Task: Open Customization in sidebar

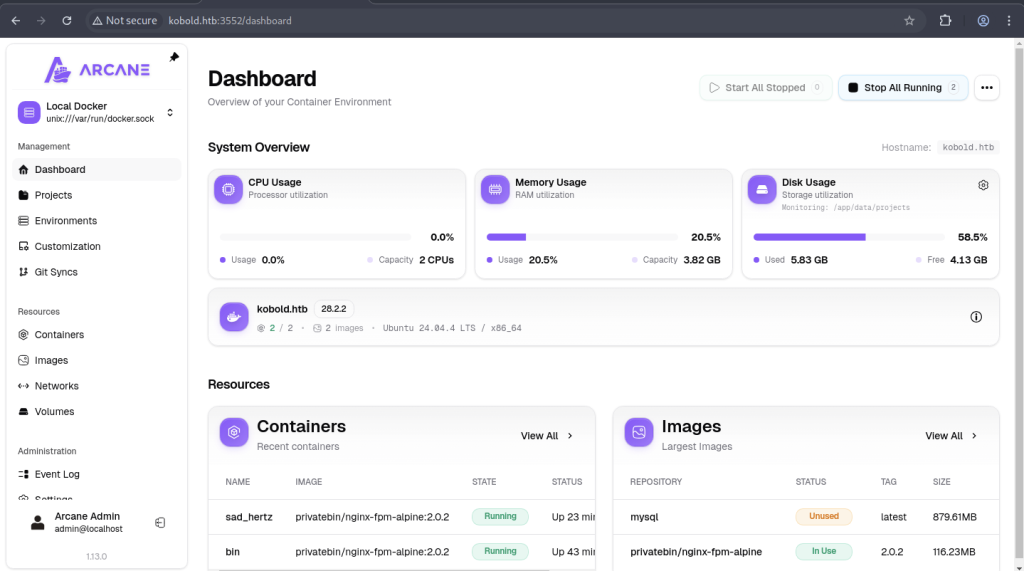Action: (97, 246)
